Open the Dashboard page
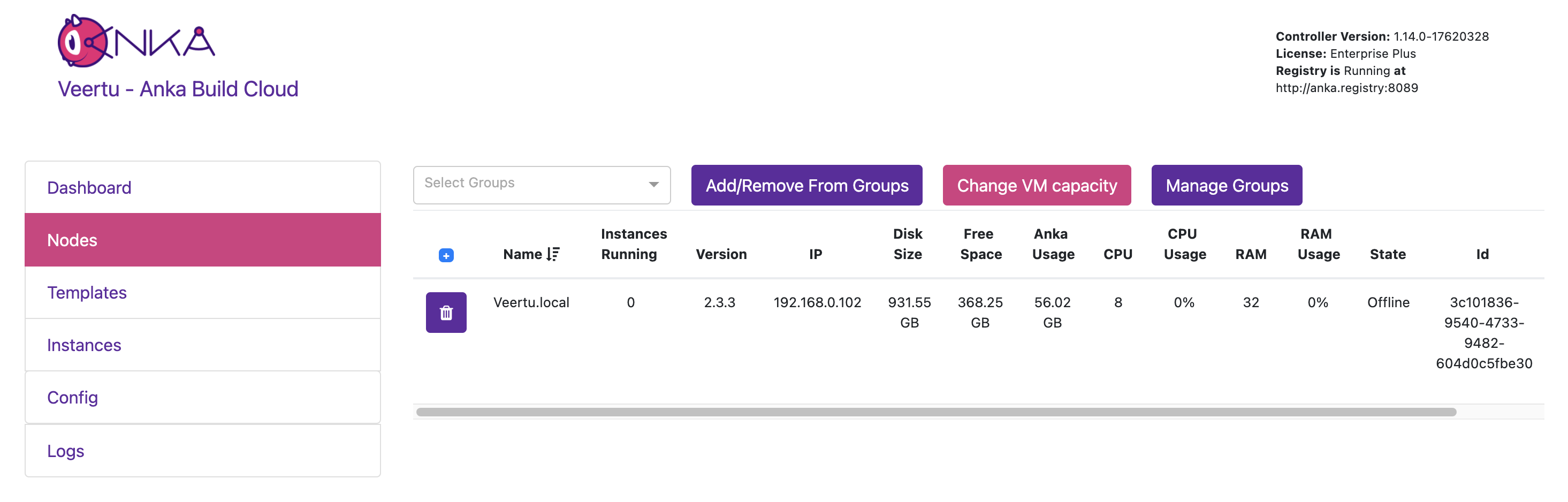 click(89, 187)
